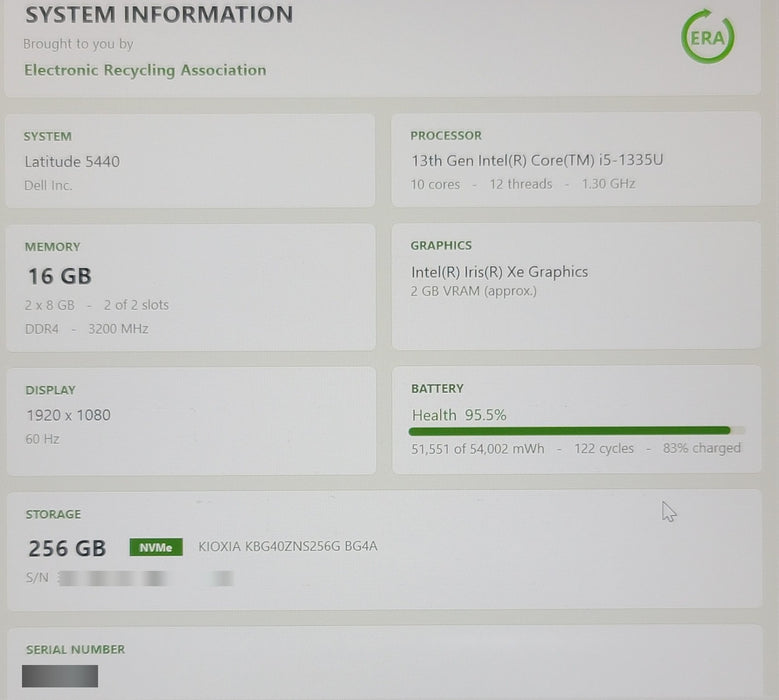This screenshot has height=700, width=779.
Task: Click the SYSTEM section label
Action: [x=48, y=136]
